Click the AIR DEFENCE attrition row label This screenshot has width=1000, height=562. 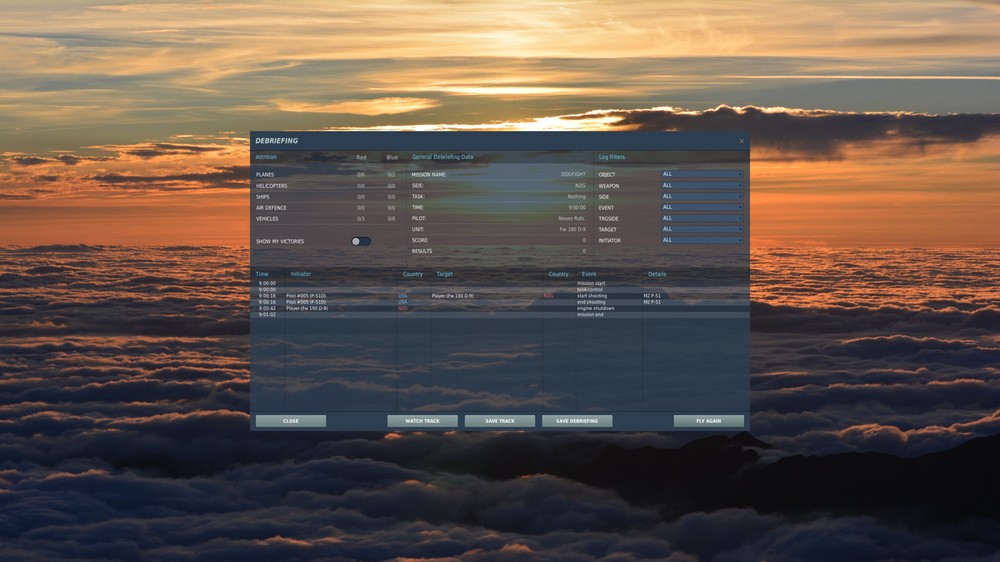[271, 208]
